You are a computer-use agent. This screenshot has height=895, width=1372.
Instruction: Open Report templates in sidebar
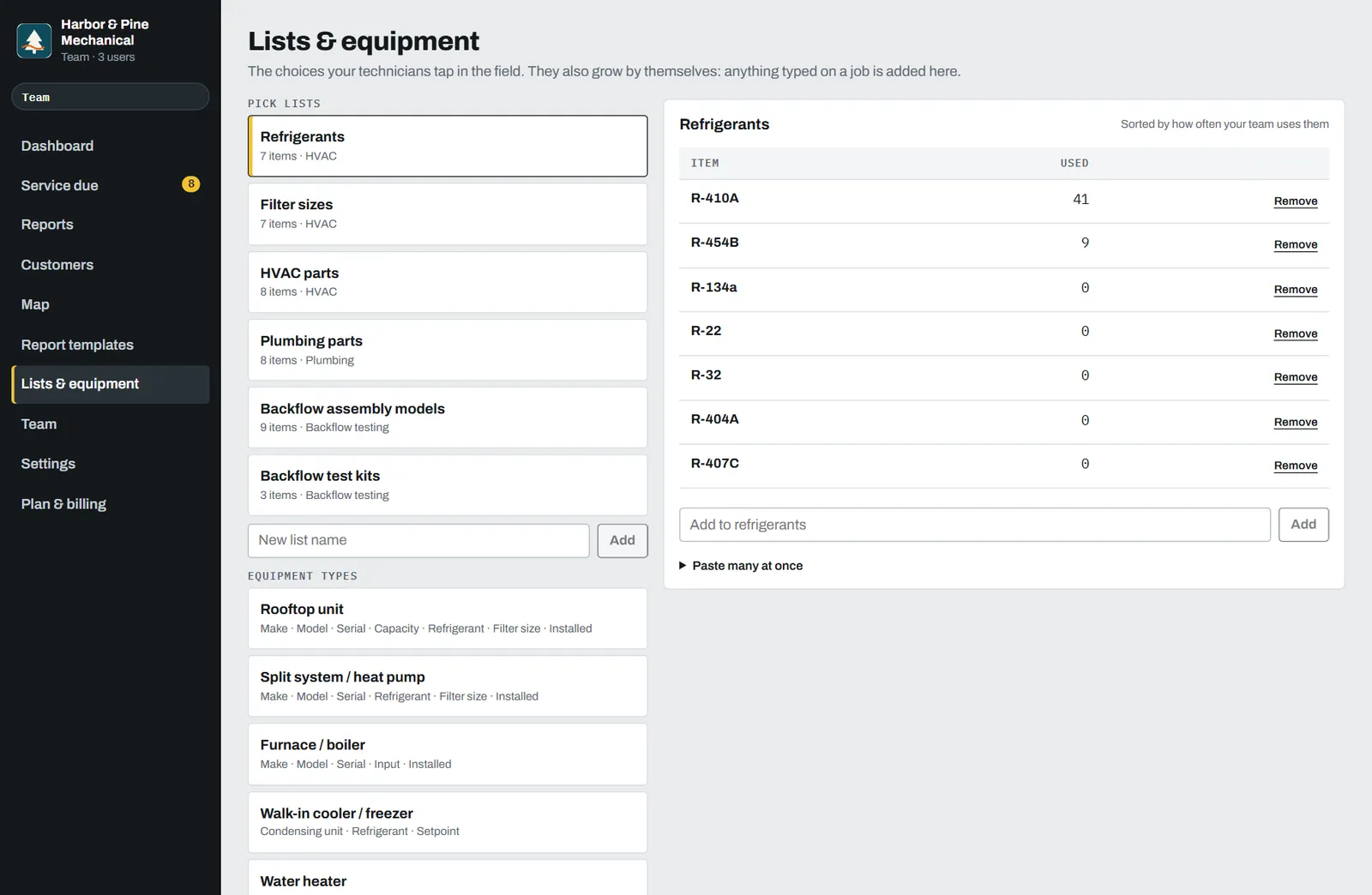point(111,345)
